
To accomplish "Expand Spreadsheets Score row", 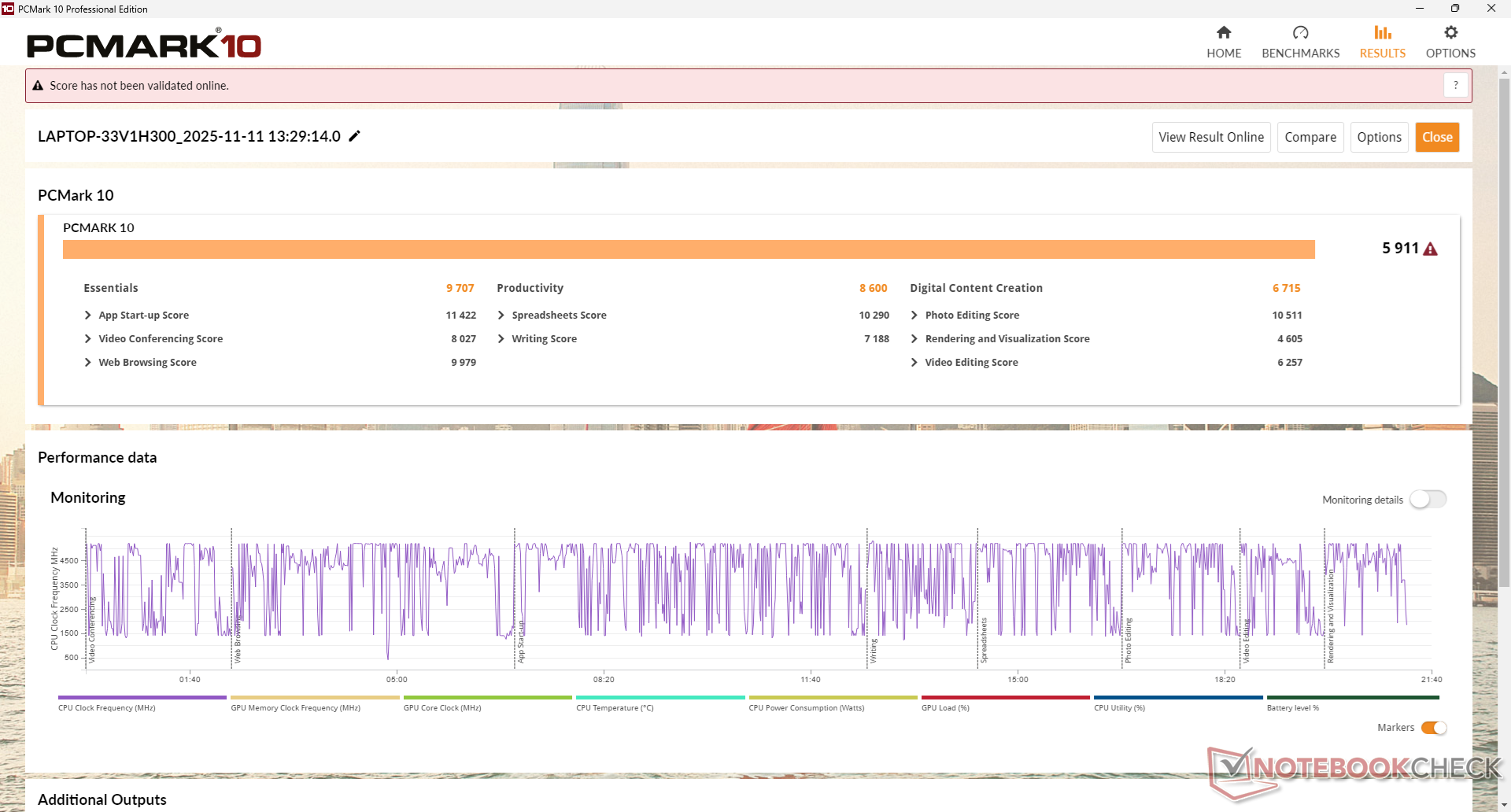I will click(x=501, y=316).
